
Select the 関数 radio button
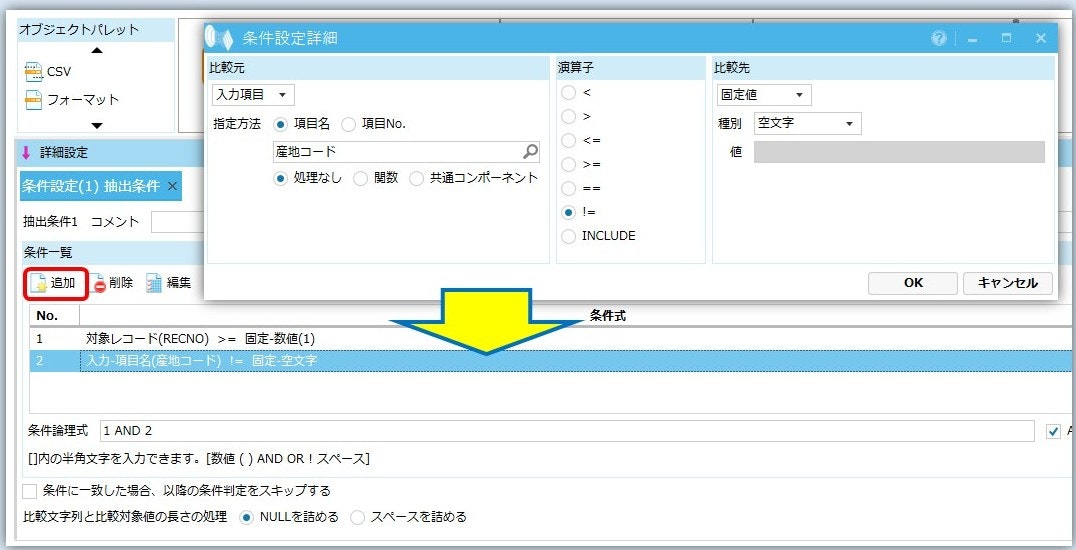(360, 179)
